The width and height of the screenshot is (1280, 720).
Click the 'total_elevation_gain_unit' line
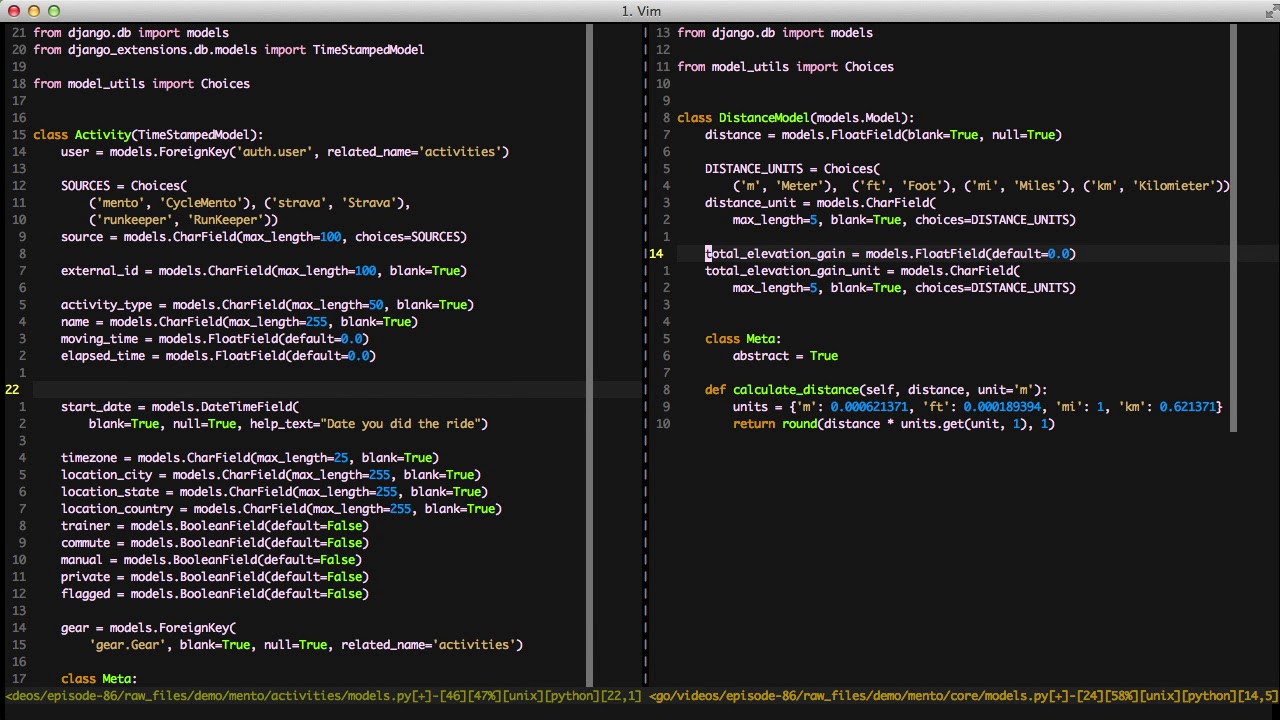point(862,270)
